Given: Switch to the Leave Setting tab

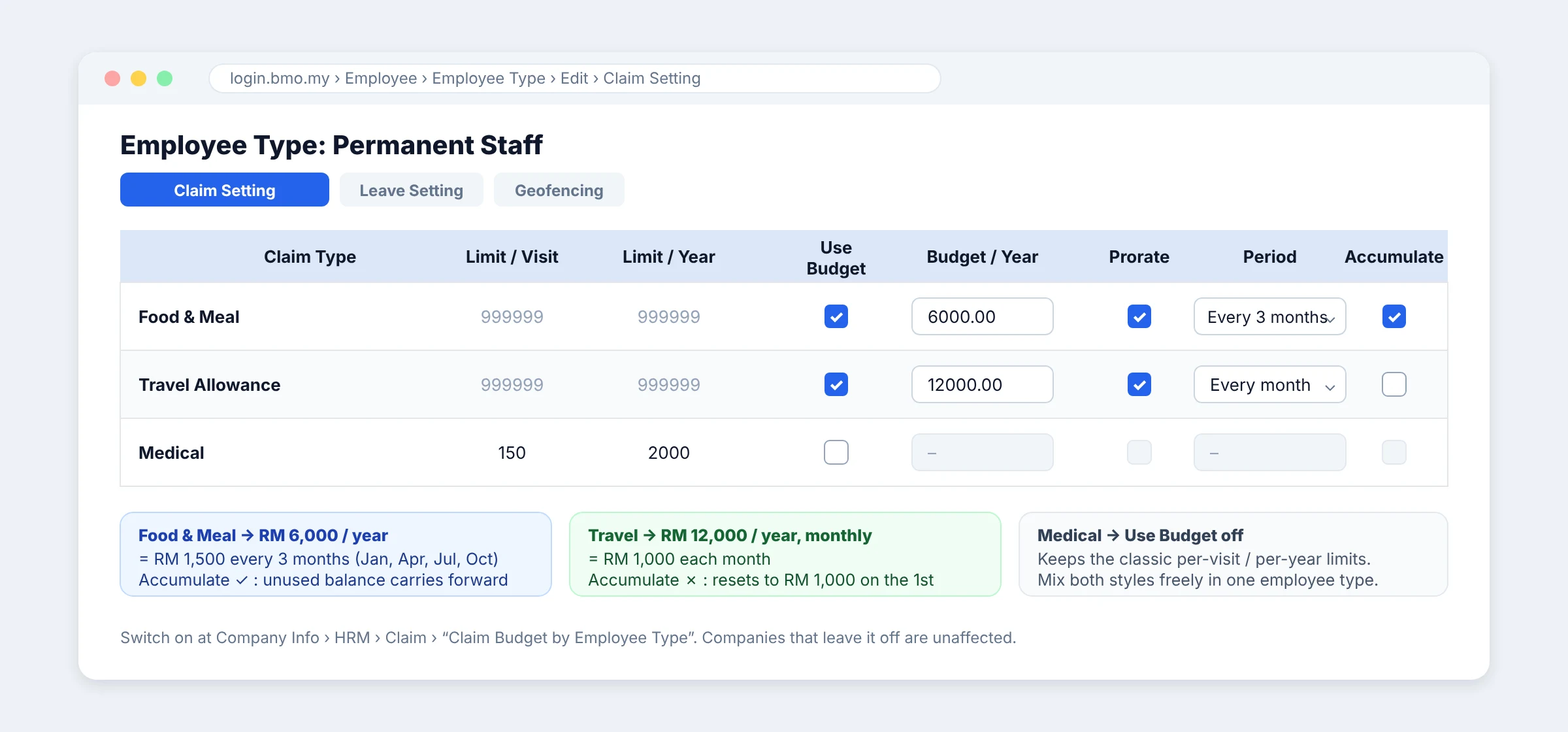Looking at the screenshot, I should point(411,190).
